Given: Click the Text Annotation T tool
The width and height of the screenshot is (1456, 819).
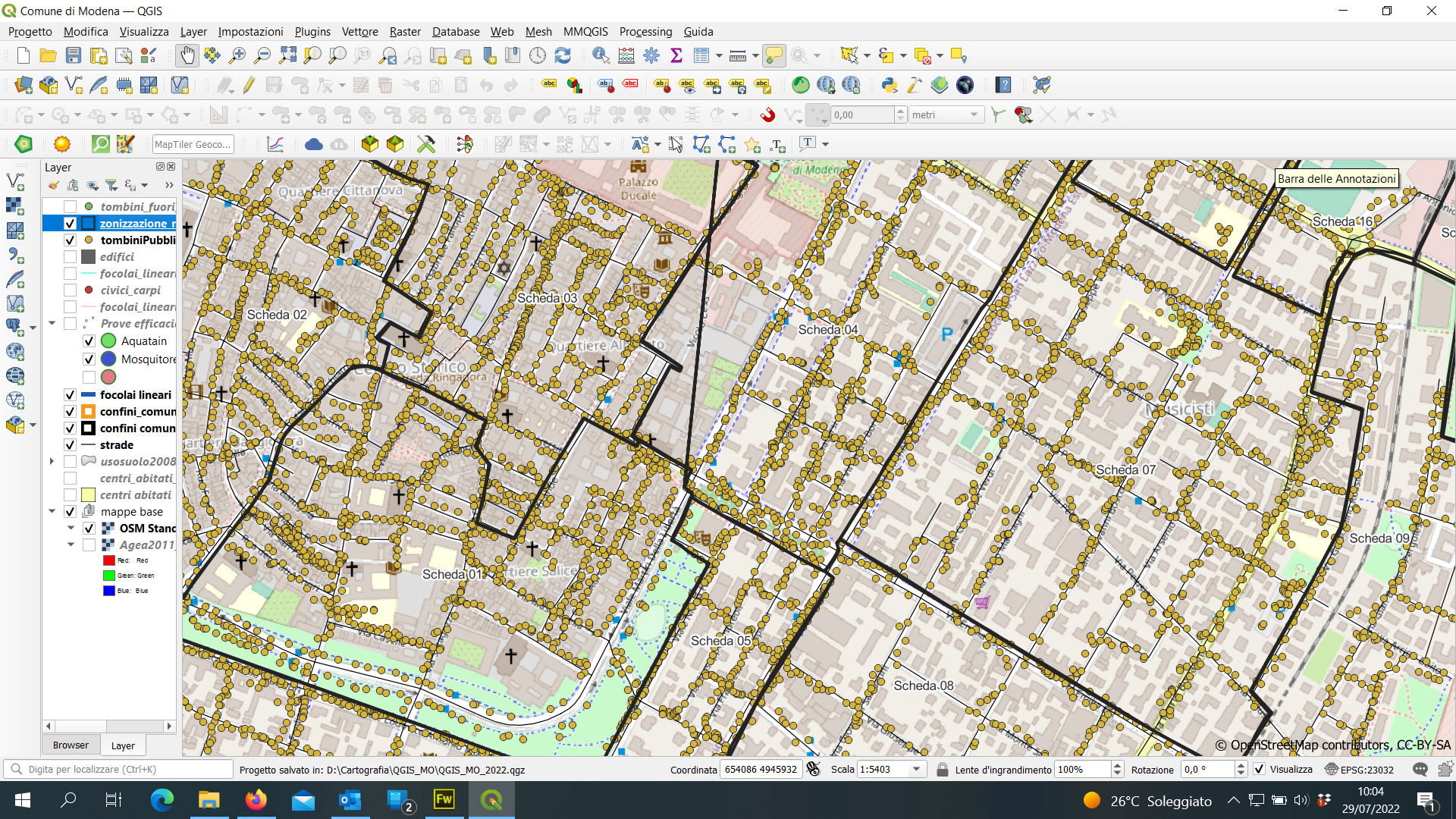Looking at the screenshot, I should [x=808, y=144].
